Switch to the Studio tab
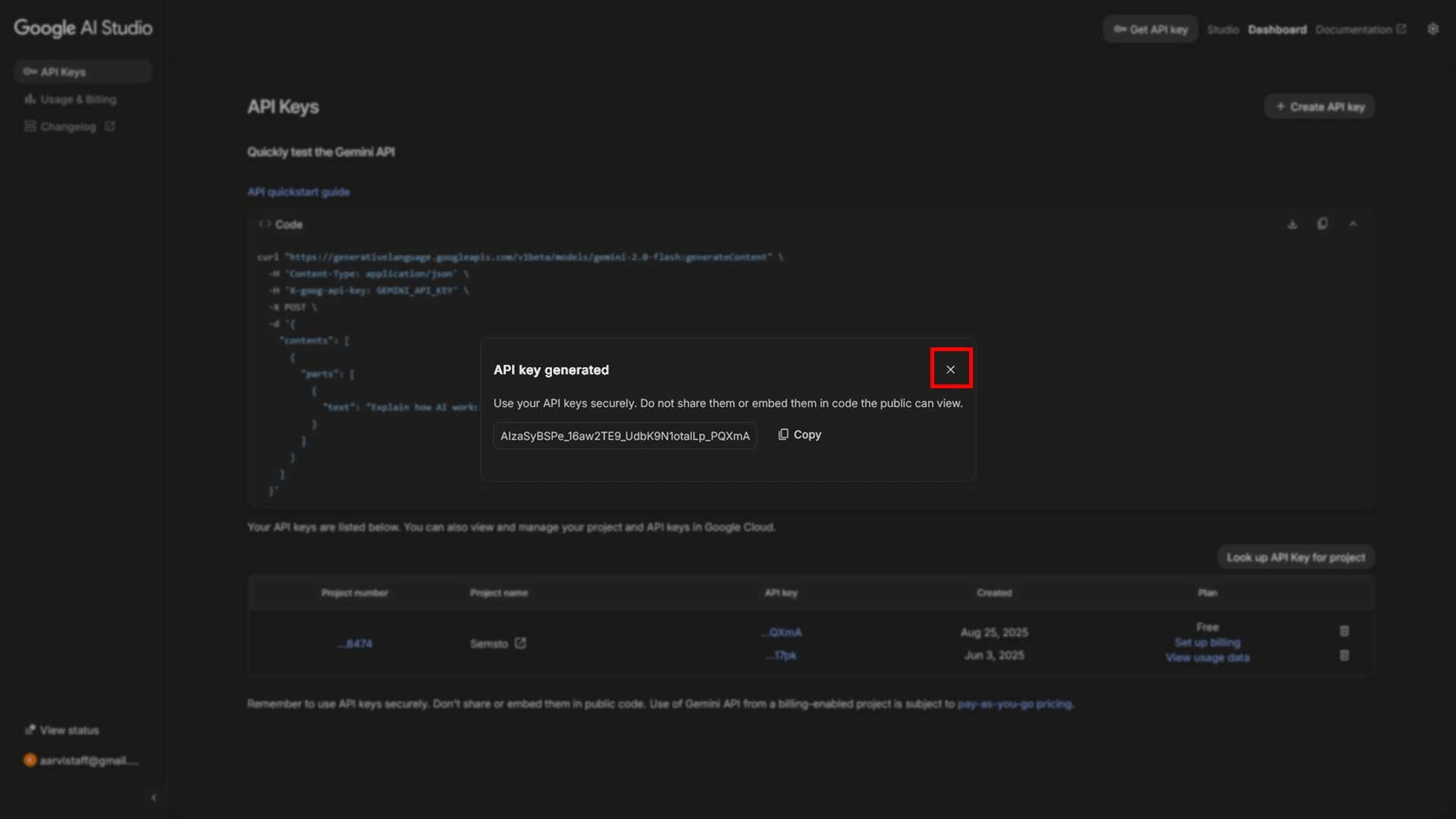The width and height of the screenshot is (1456, 819). [x=1222, y=30]
